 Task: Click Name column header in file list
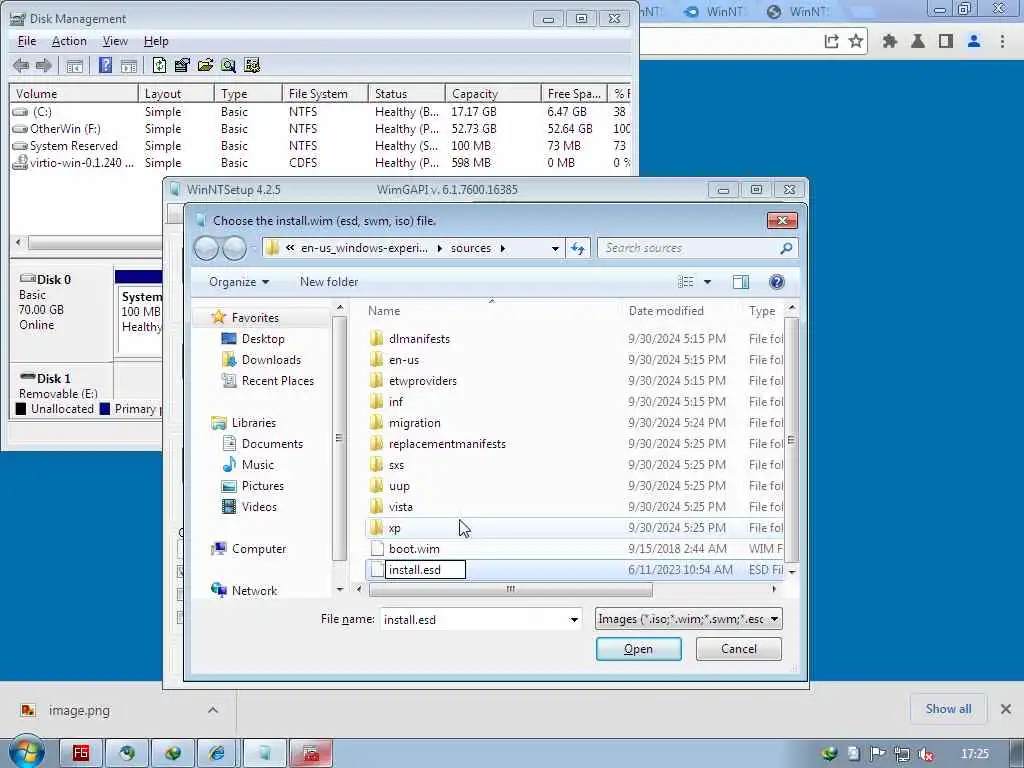(x=491, y=311)
